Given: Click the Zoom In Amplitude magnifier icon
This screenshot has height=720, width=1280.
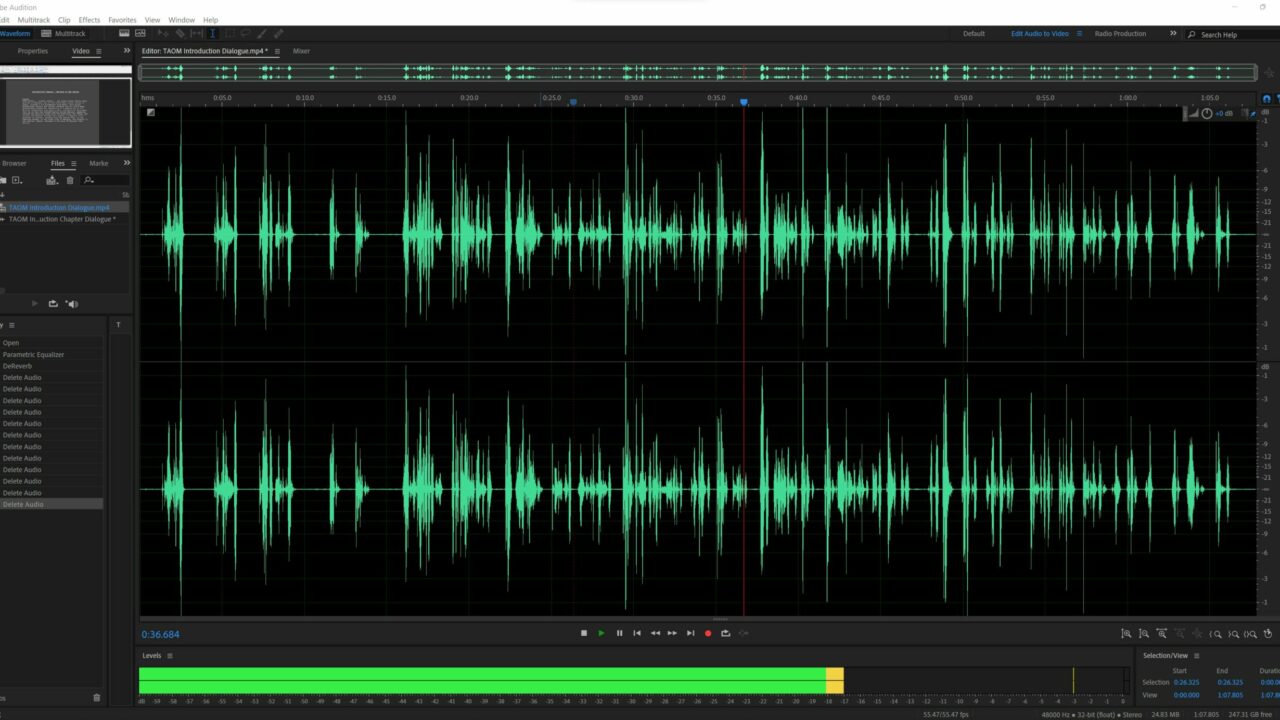Looking at the screenshot, I should click(x=1126, y=633).
